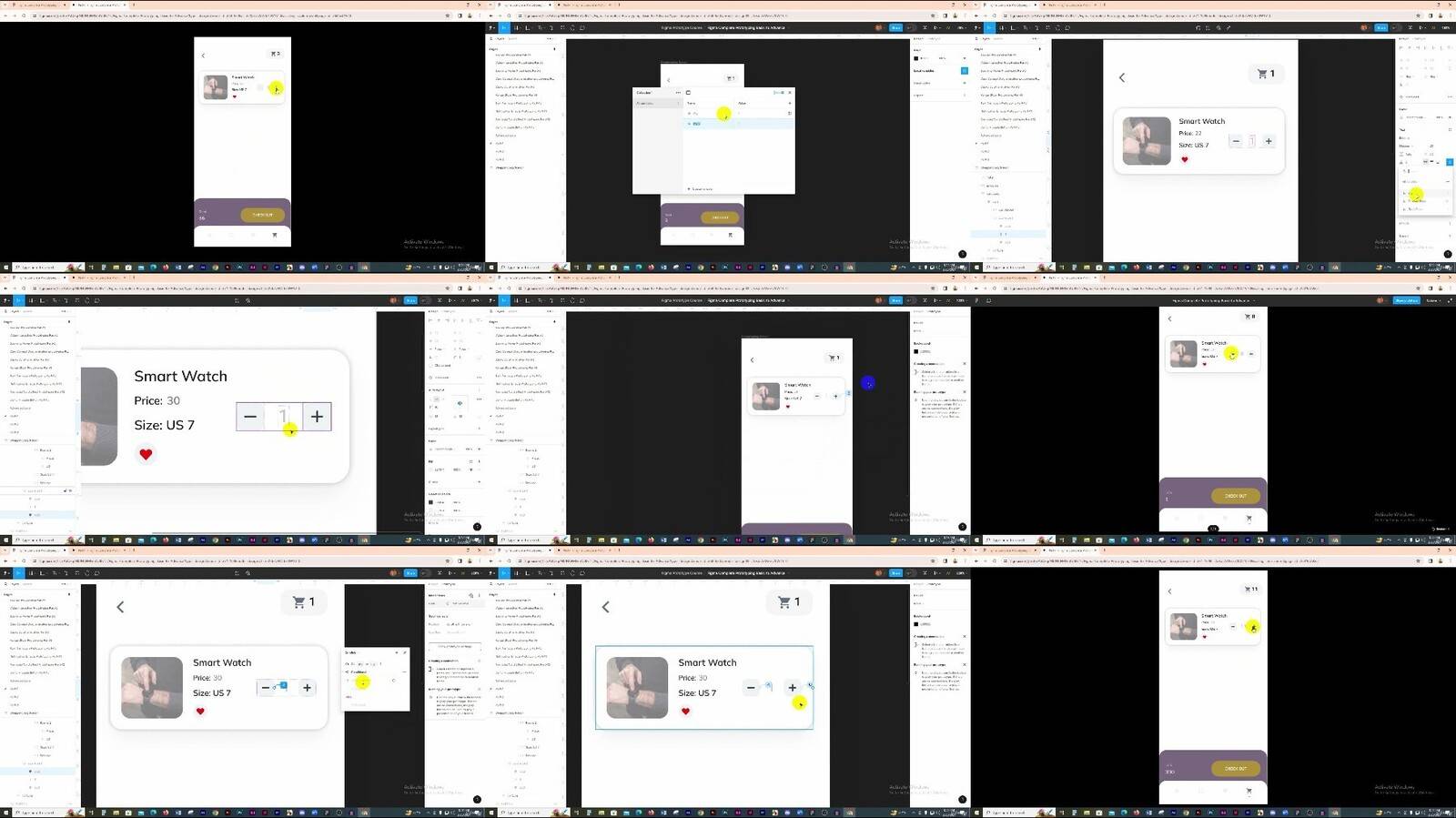The image size is (1456, 818).
Task: Click the cart icon showing 2 in the preview
Action: point(273,54)
